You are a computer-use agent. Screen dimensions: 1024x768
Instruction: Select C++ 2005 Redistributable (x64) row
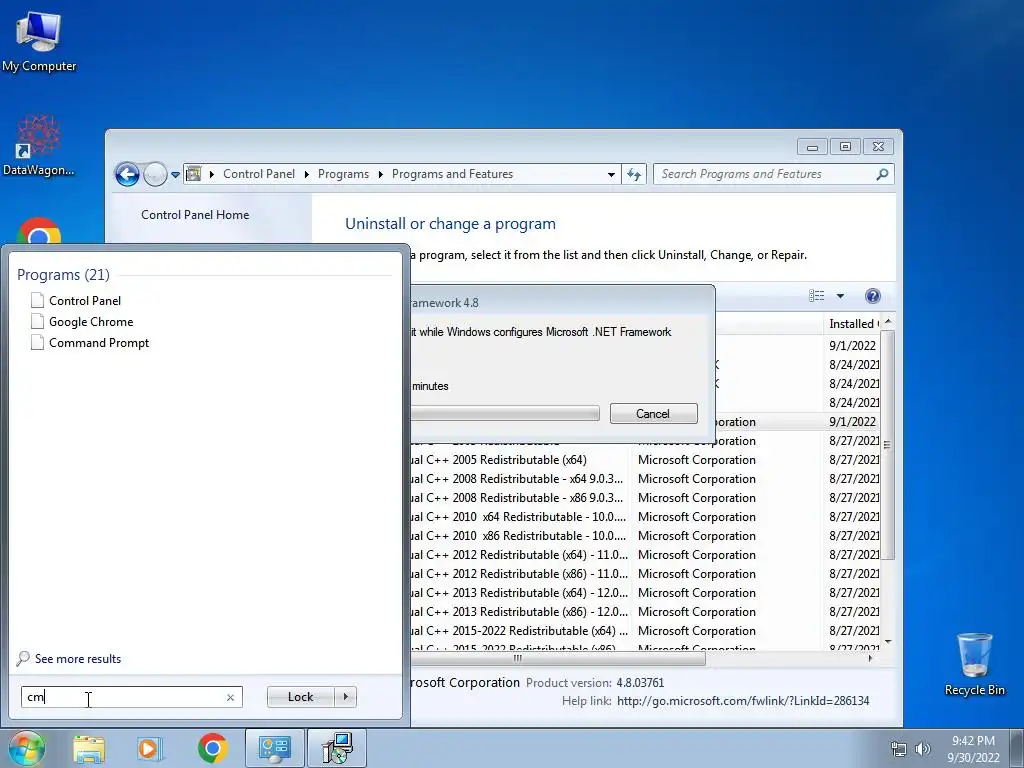(645, 460)
